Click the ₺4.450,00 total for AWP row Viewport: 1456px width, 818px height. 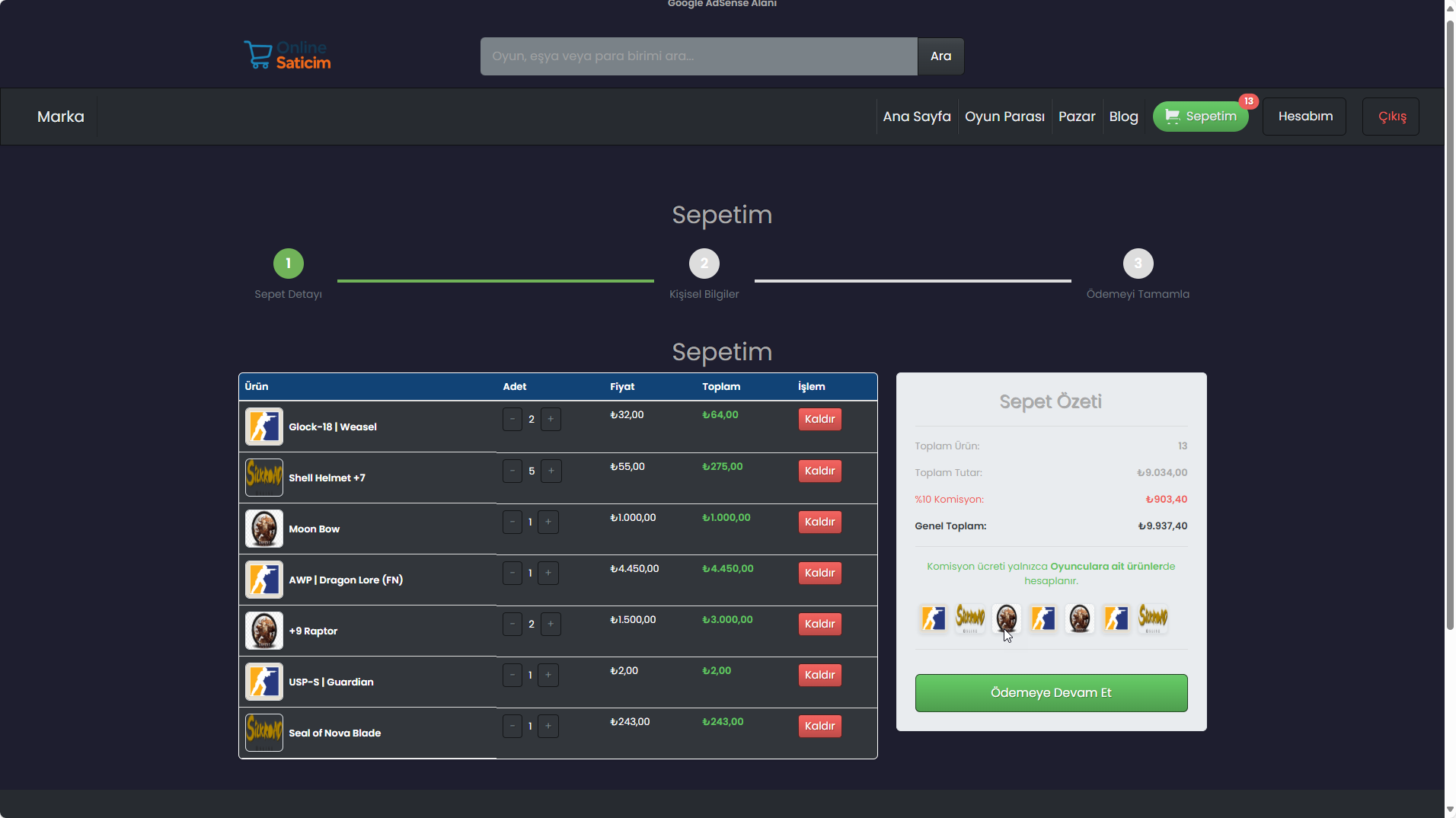point(727,568)
